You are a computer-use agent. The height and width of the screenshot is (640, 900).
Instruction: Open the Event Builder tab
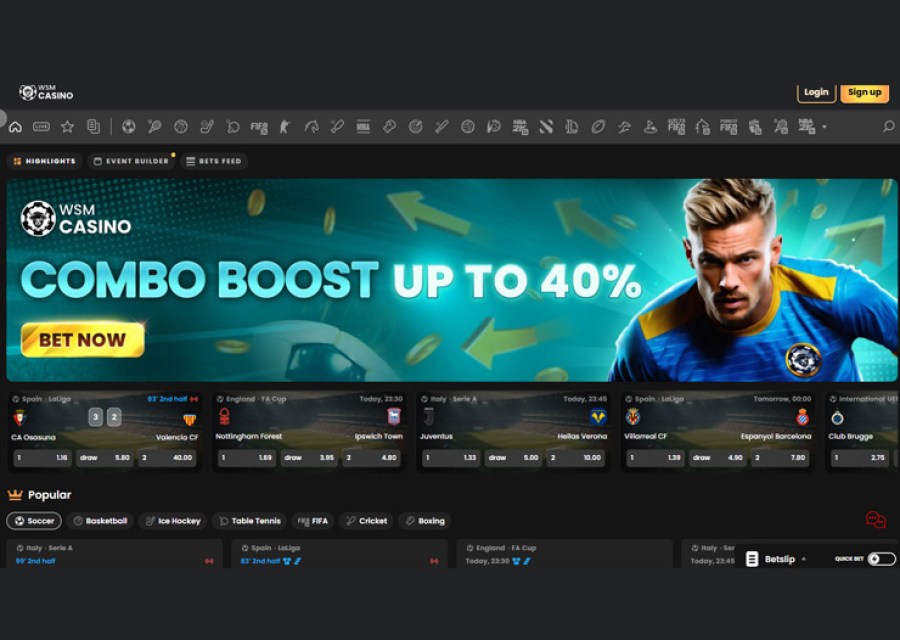coord(131,161)
